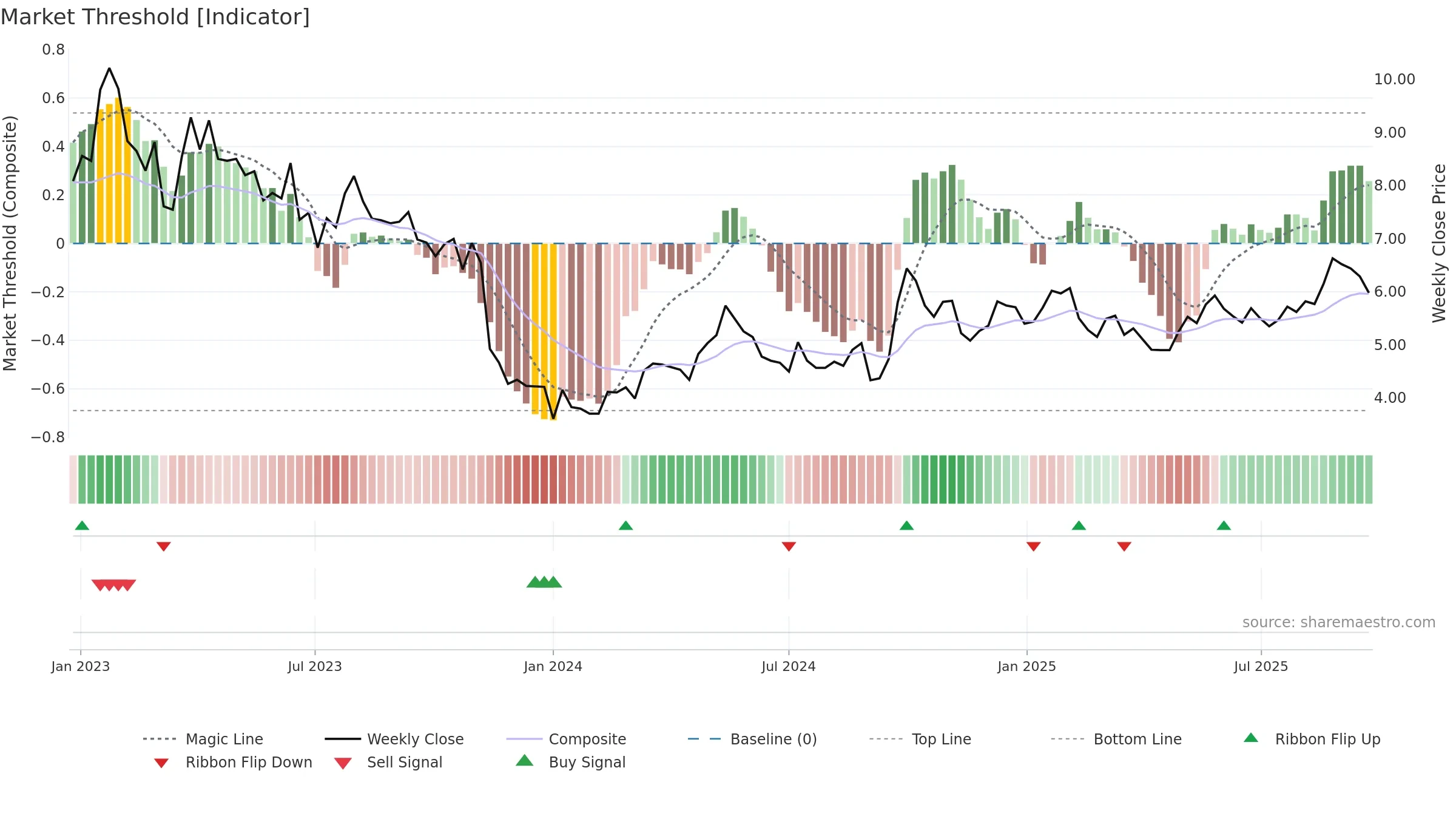Click the Jul 2024 x-axis label

[x=789, y=666]
